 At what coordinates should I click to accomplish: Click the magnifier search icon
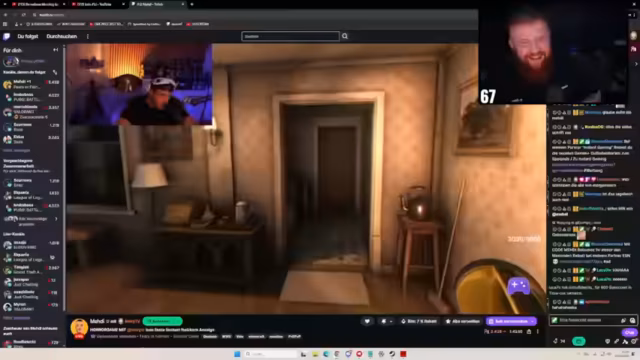pos(345,36)
